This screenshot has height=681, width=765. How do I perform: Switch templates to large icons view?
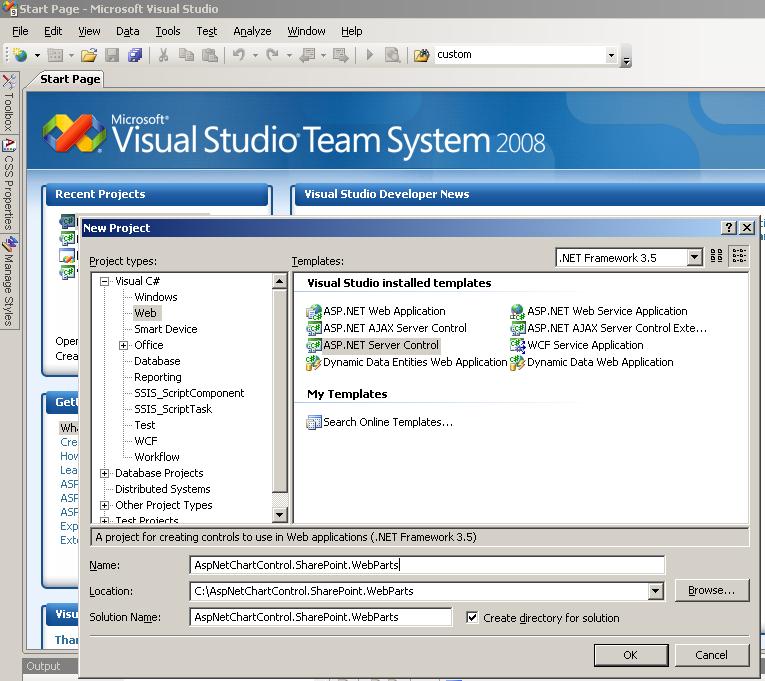pos(716,256)
